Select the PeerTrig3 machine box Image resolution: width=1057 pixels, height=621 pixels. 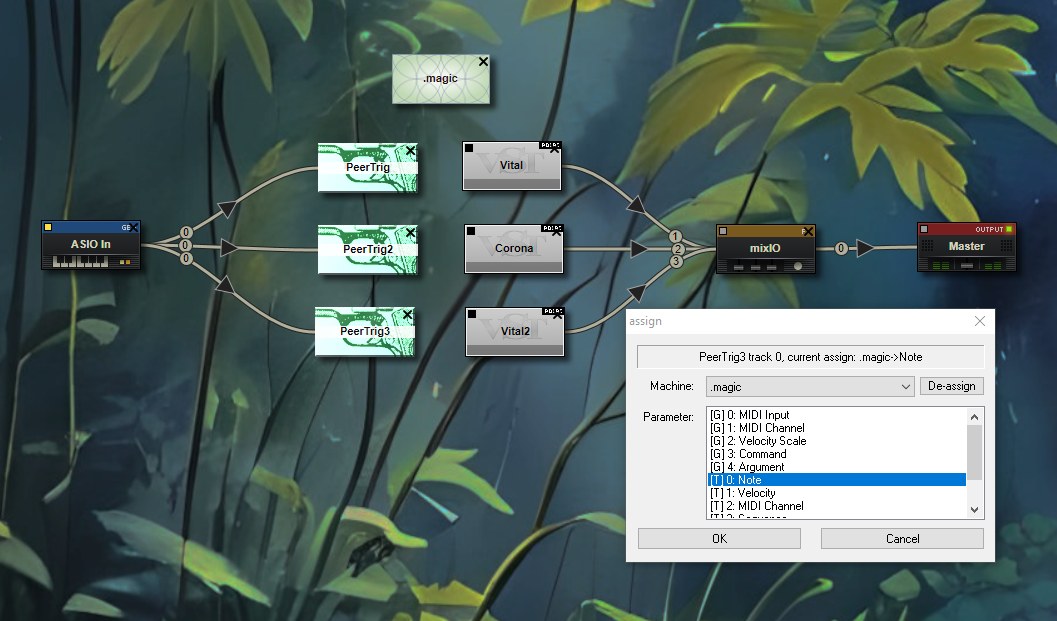point(365,332)
